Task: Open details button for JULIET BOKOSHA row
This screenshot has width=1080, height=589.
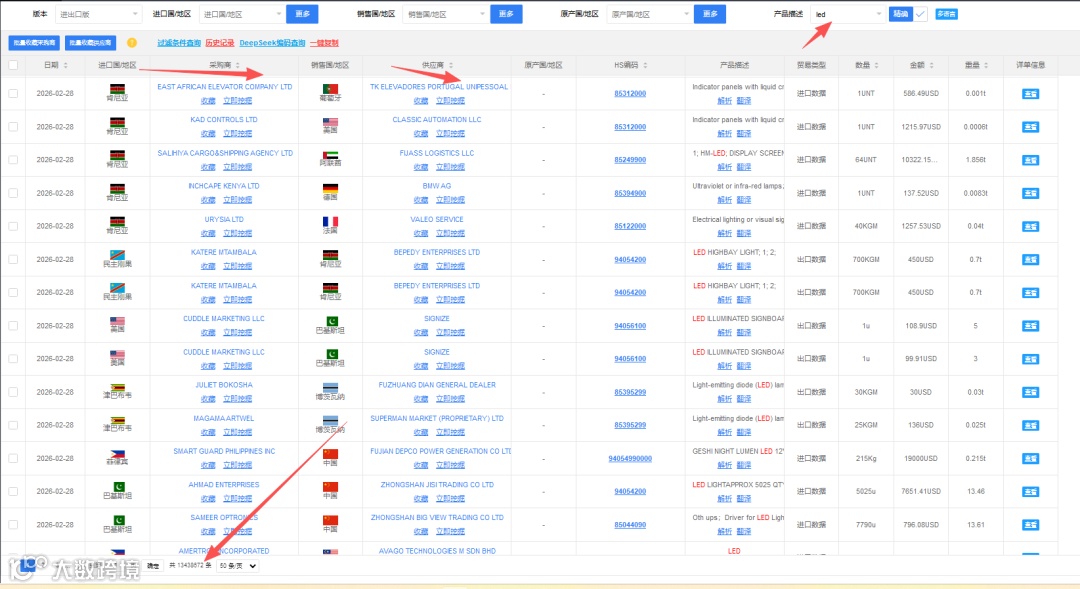Action: click(x=1030, y=392)
